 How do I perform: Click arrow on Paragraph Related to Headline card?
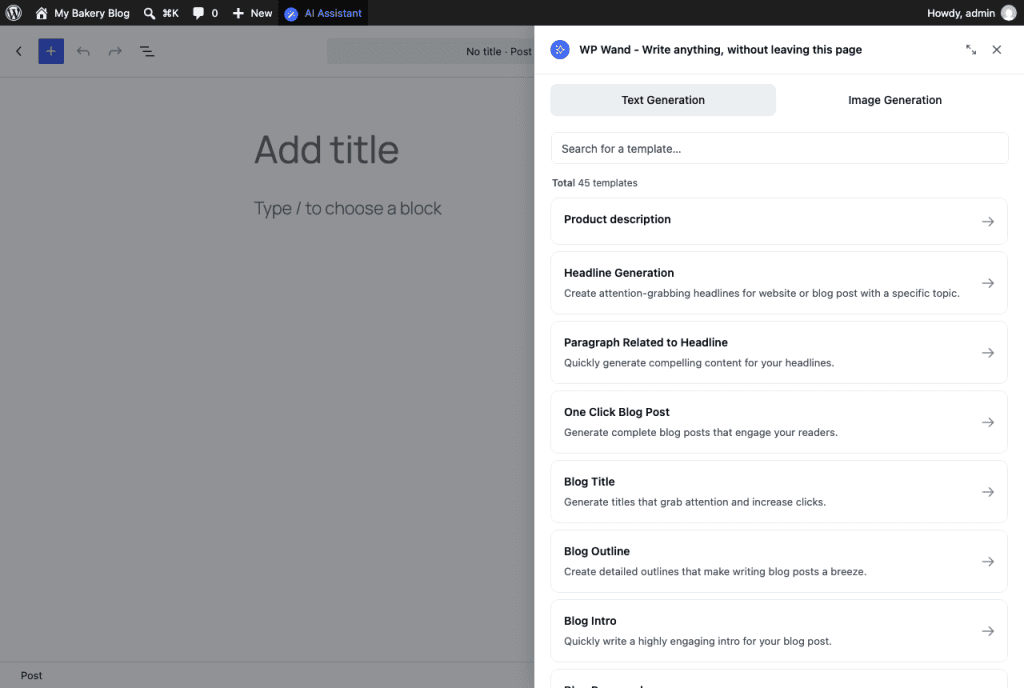[x=987, y=352]
